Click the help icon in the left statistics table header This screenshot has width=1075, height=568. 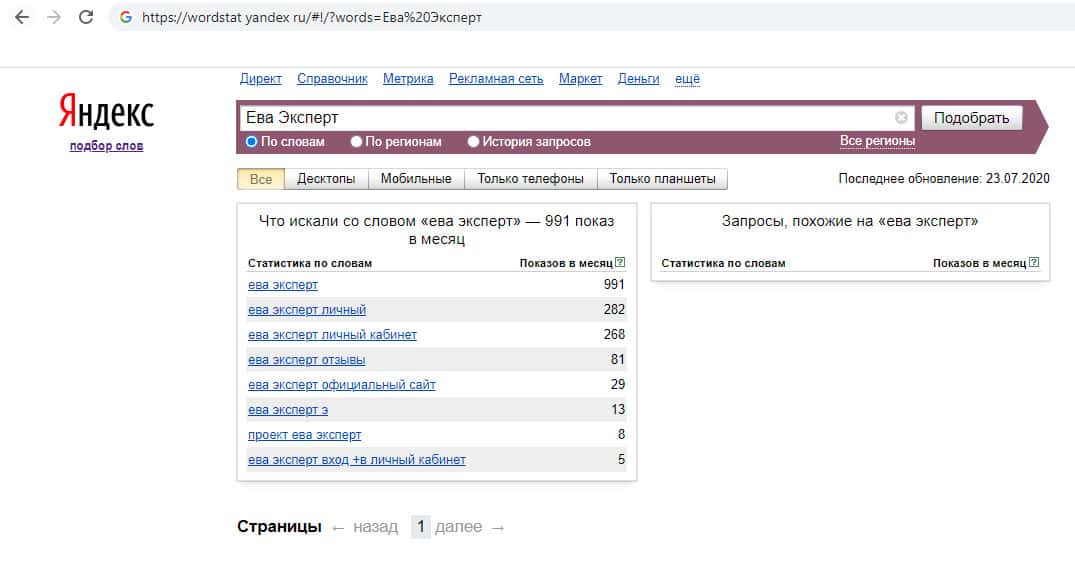[x=620, y=263]
